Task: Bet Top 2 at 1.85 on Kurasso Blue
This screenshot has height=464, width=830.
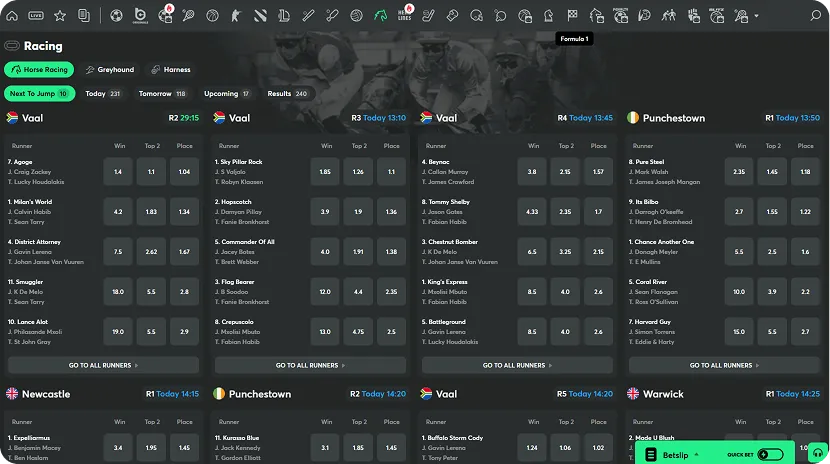Action: click(358, 448)
